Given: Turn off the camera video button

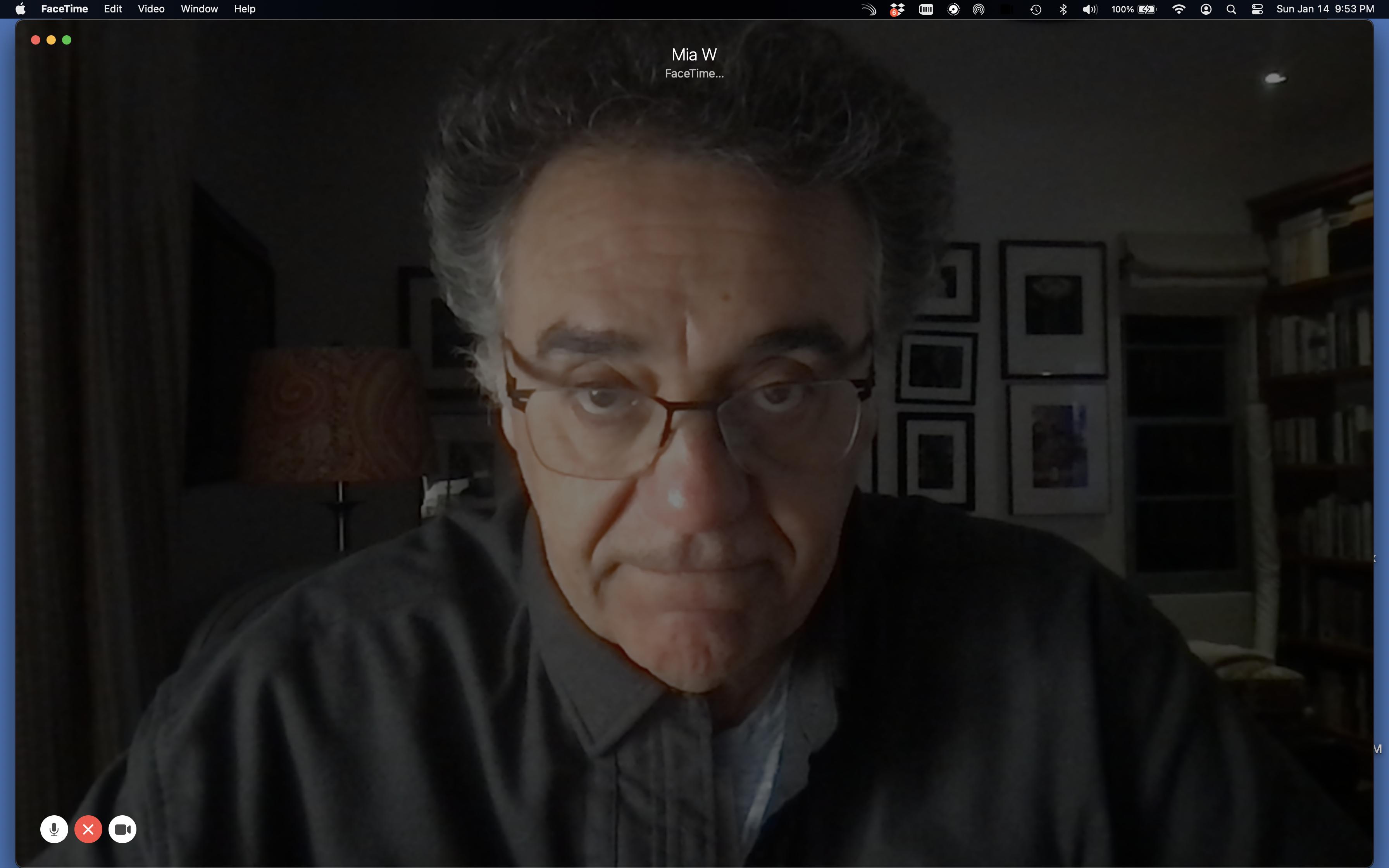Looking at the screenshot, I should point(122,829).
